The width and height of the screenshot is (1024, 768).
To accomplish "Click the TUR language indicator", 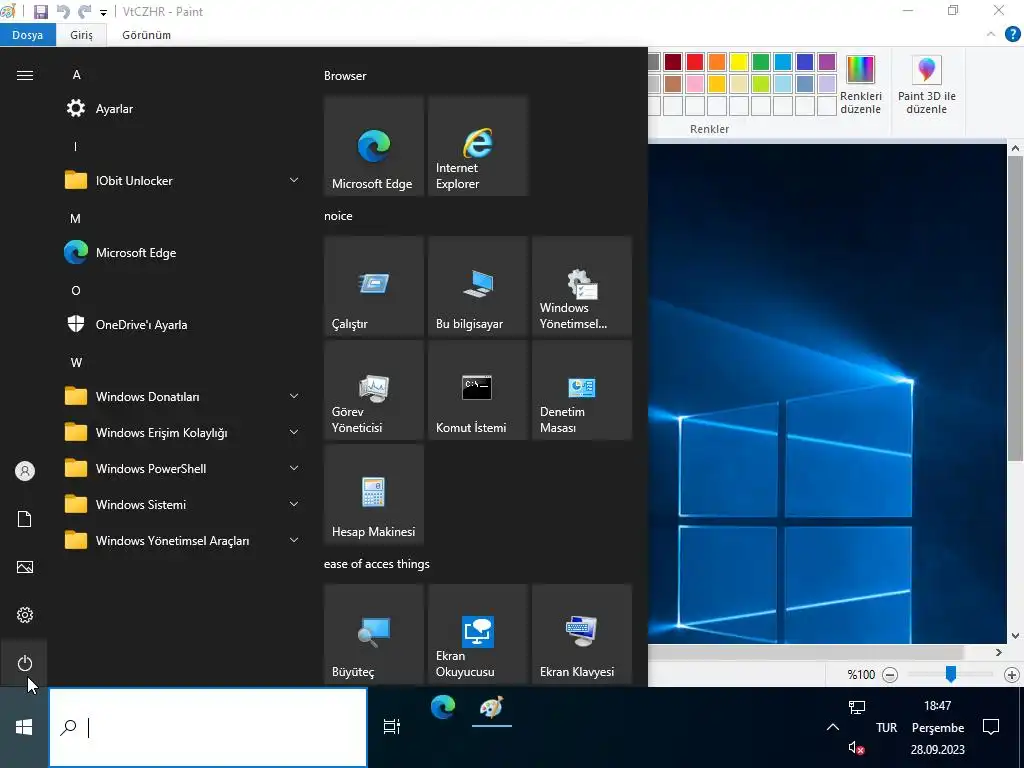I will coord(886,728).
